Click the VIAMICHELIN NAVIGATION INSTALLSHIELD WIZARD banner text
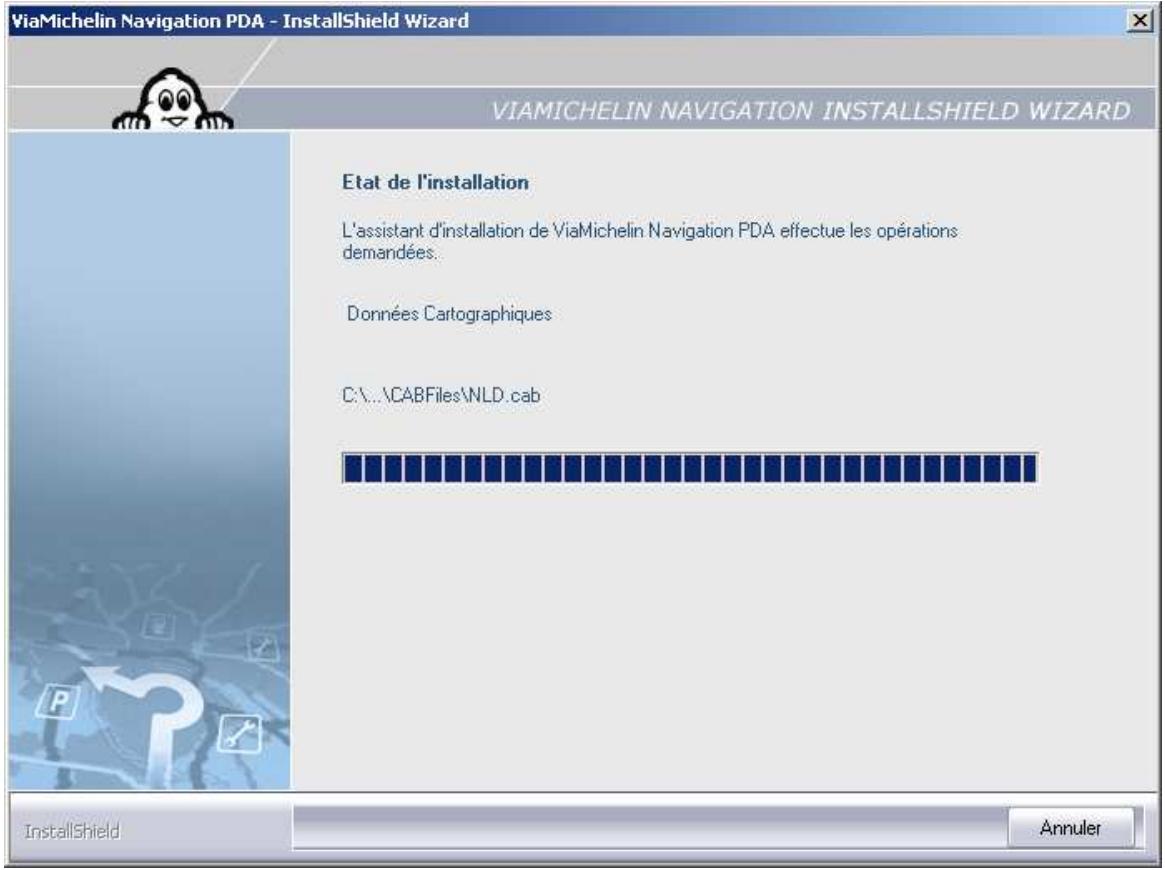The height and width of the screenshot is (870, 1165). coord(811,111)
